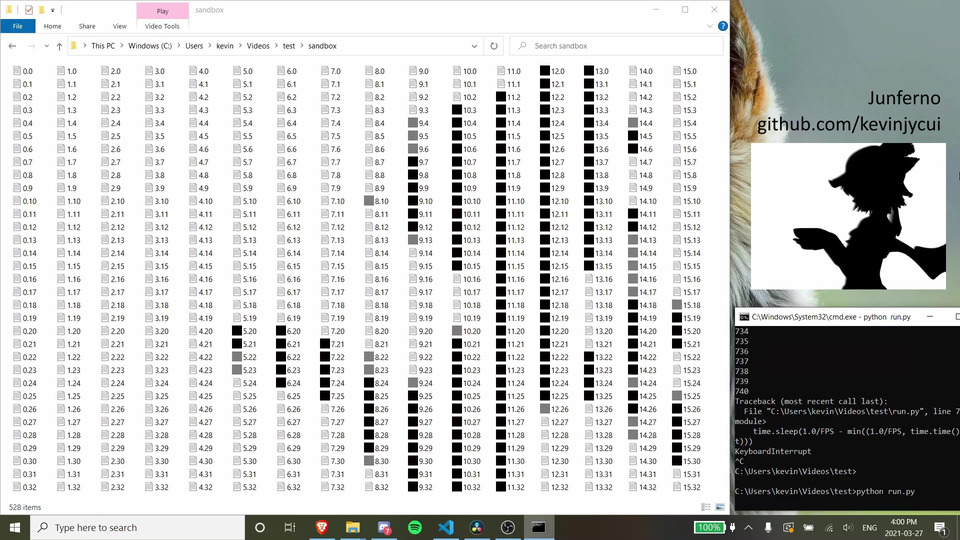Select the Video Tools tab
Image resolution: width=960 pixels, height=540 pixels.
tap(162, 26)
